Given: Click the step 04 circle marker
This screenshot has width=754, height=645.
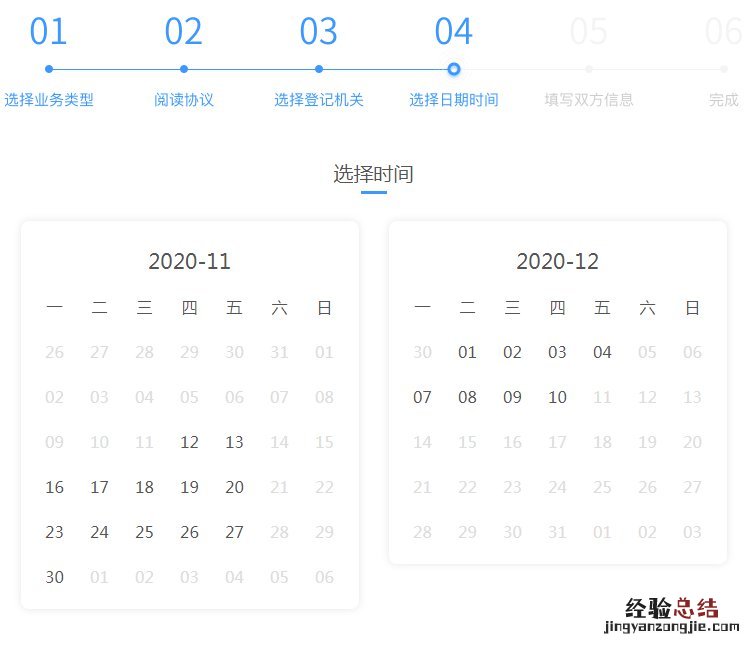Looking at the screenshot, I should click(x=453, y=69).
